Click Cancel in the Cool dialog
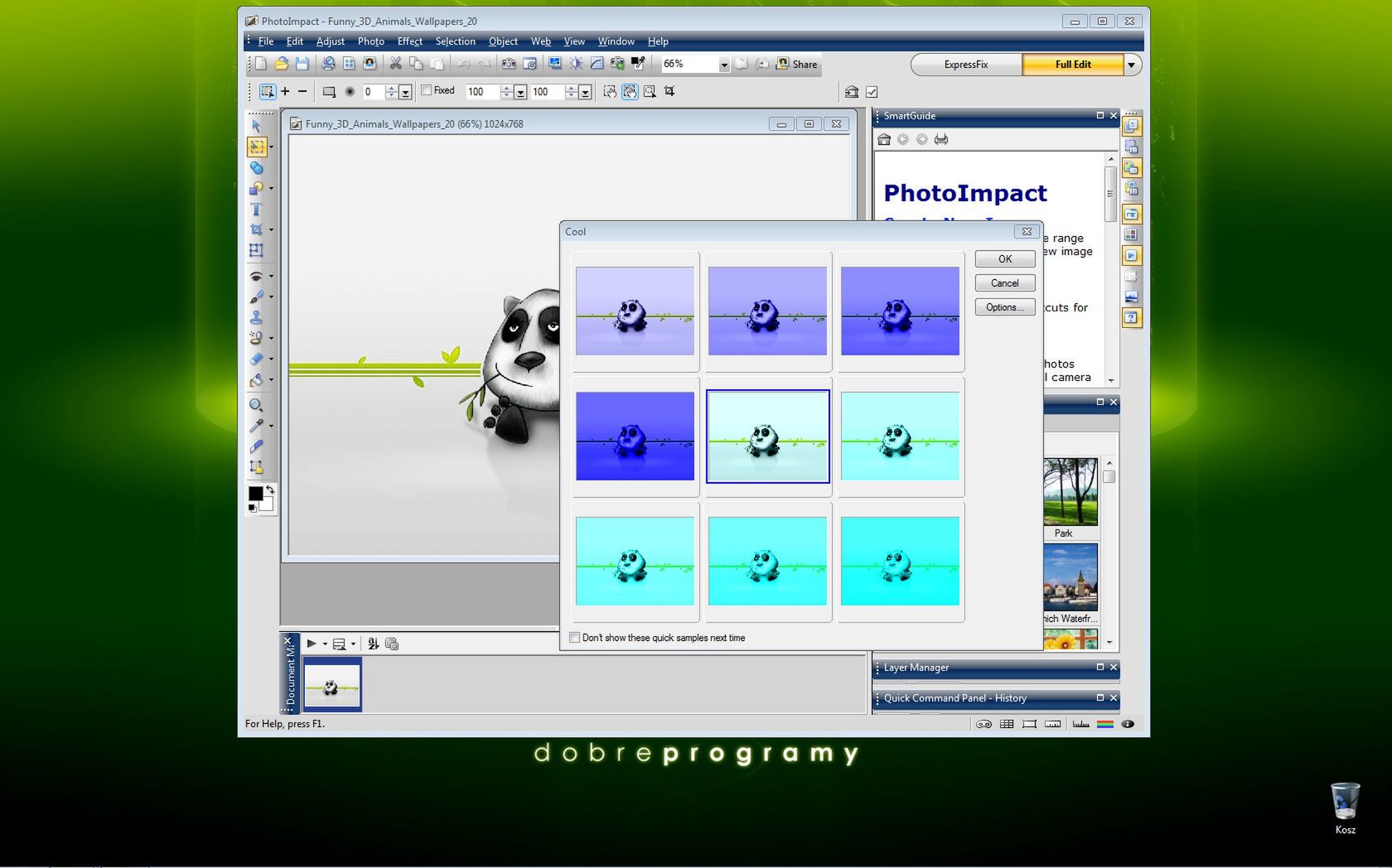 pyautogui.click(x=1005, y=283)
